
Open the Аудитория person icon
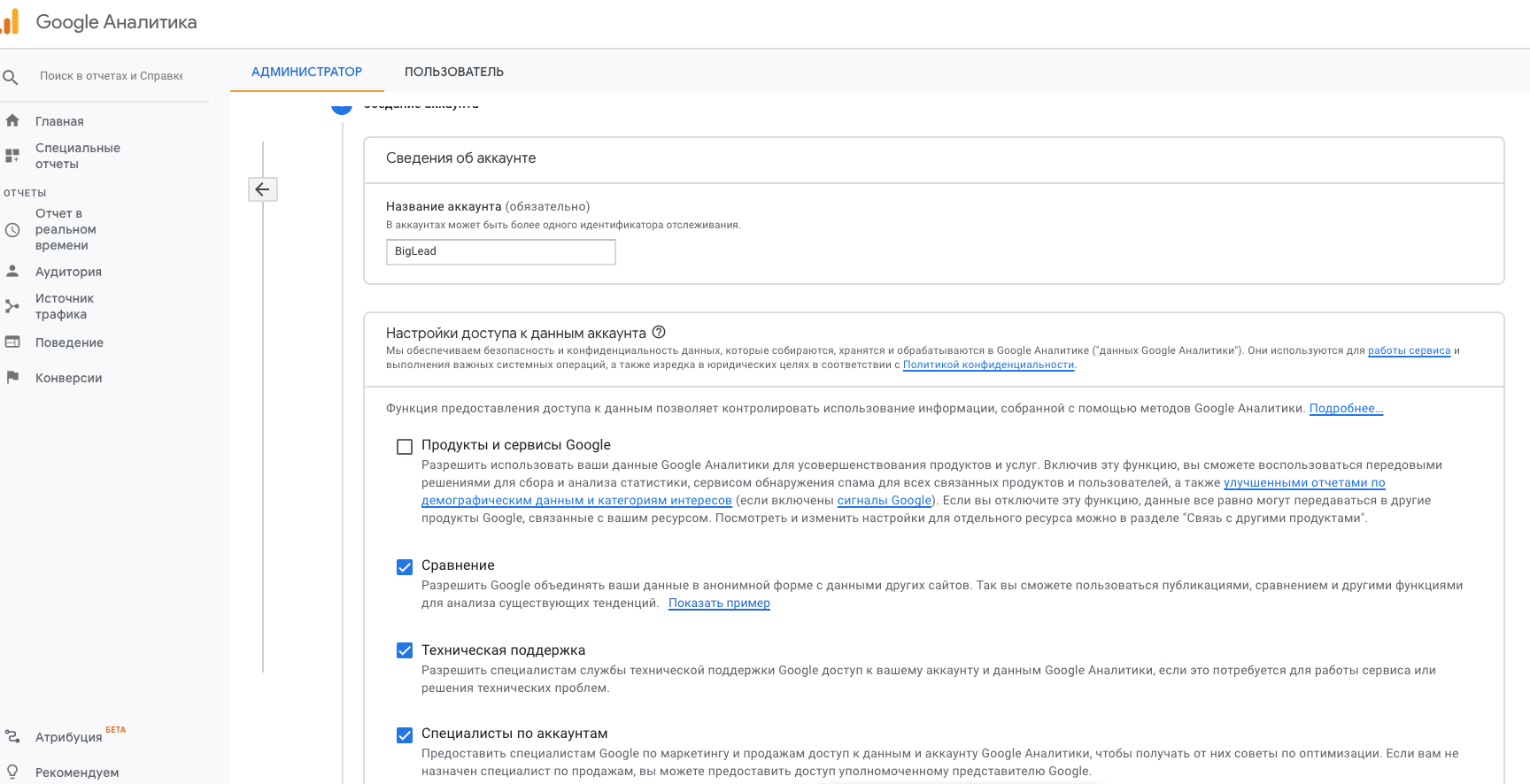coord(12,272)
